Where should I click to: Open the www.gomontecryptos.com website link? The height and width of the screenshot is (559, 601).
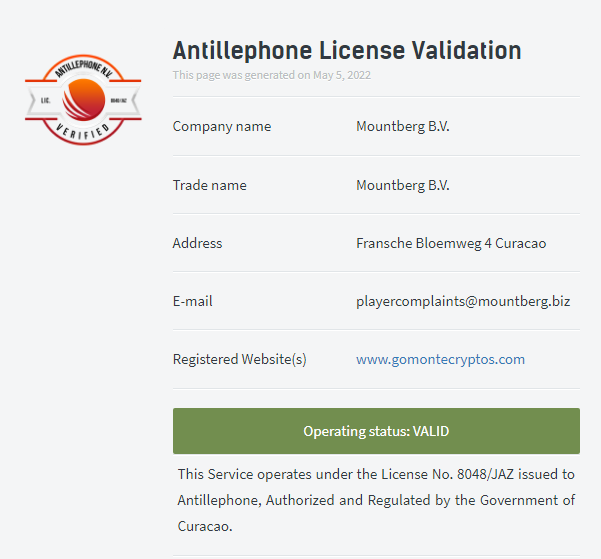(x=440, y=359)
